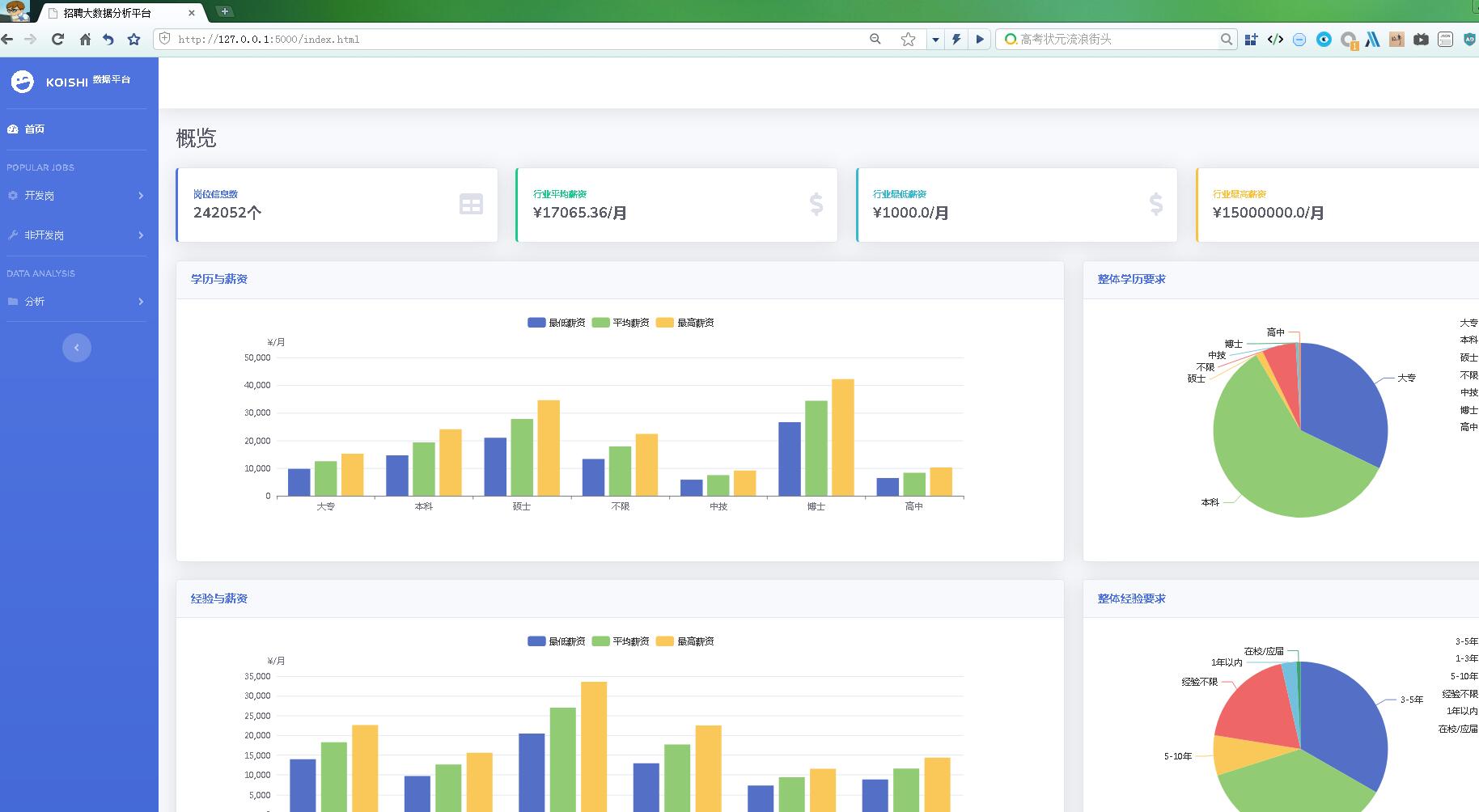Click the 岗位信息数 card table icon

click(471, 204)
